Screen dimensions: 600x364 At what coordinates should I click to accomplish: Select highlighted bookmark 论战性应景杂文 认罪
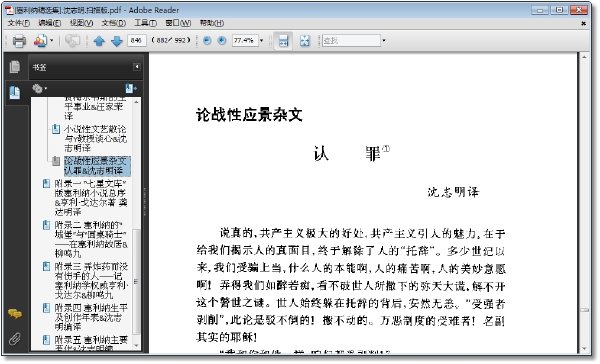(97, 165)
